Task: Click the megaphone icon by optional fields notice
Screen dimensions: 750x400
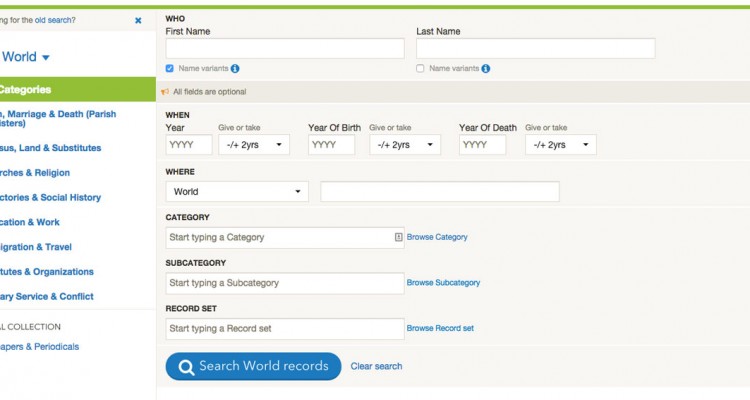Action: (165, 92)
